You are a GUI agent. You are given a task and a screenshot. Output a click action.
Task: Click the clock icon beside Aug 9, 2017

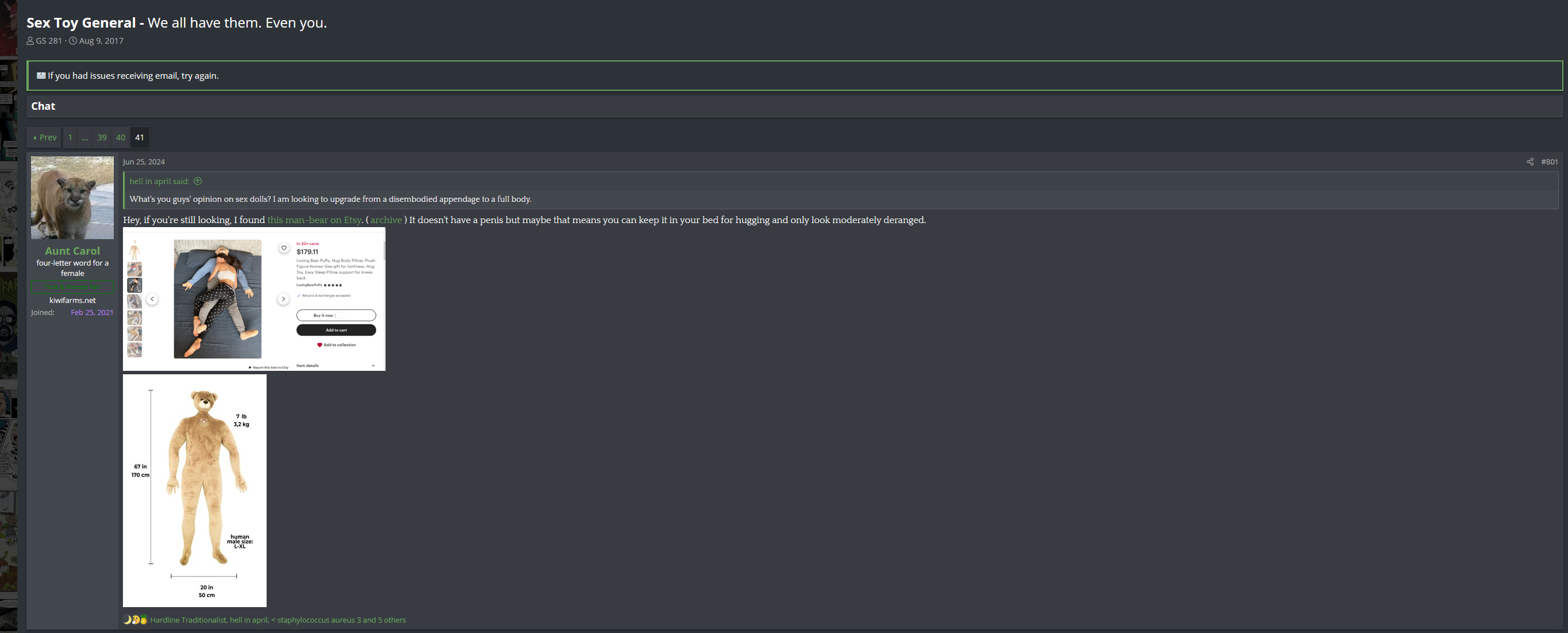click(x=73, y=41)
